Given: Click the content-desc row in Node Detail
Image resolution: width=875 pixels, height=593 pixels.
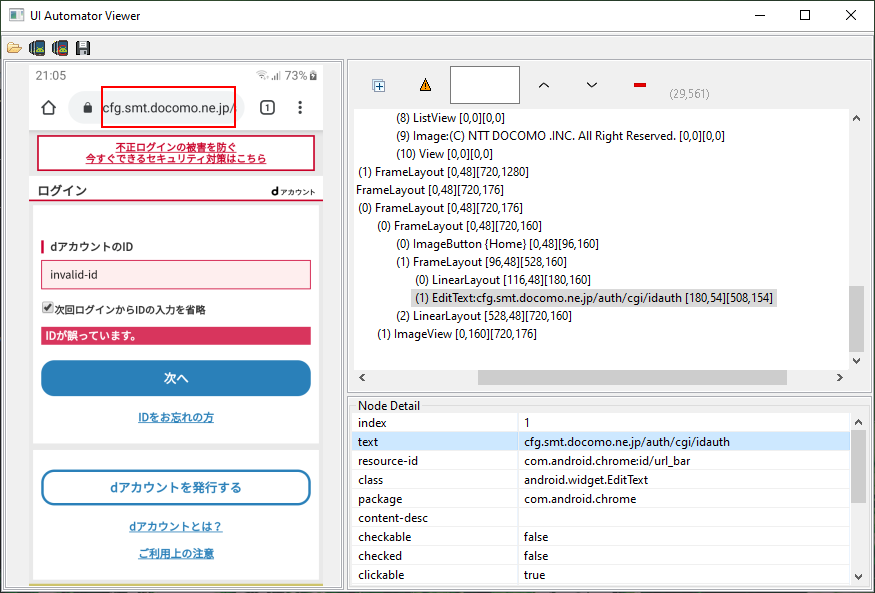Looking at the screenshot, I should [601, 518].
